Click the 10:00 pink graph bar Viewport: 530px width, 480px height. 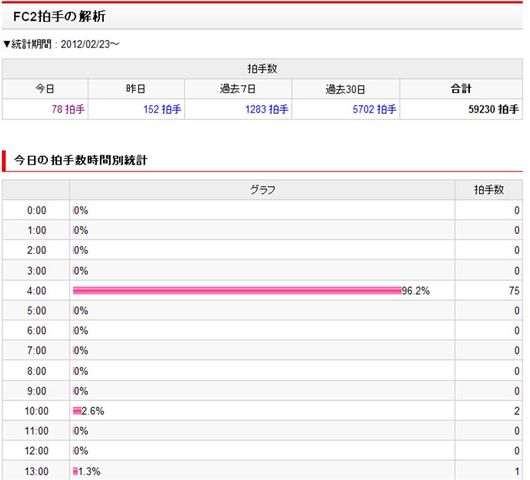pyautogui.click(x=77, y=411)
